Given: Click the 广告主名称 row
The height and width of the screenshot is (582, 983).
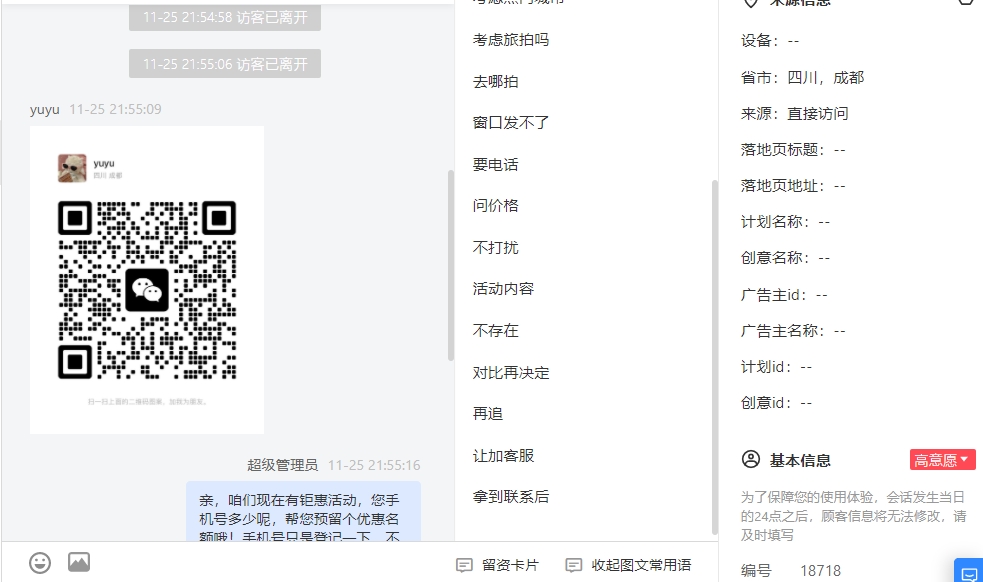Looking at the screenshot, I should click(x=793, y=331).
